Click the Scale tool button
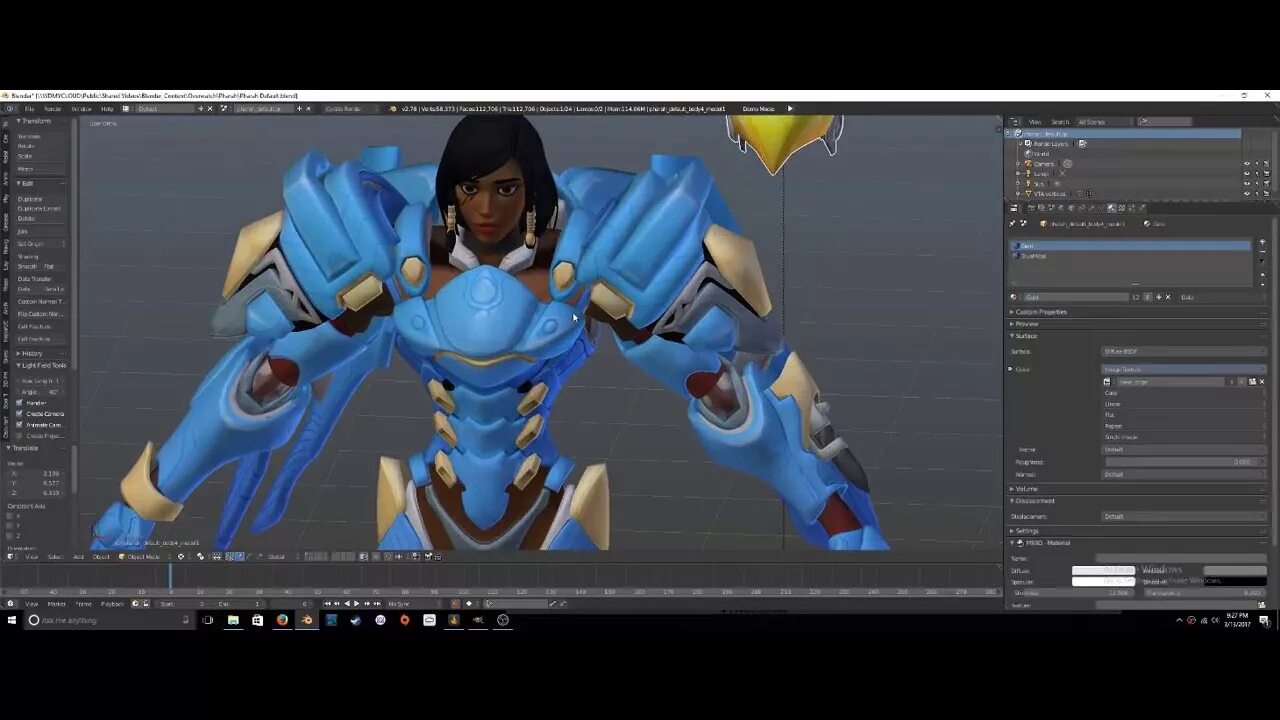This screenshot has height=720, width=1280. coord(41,156)
